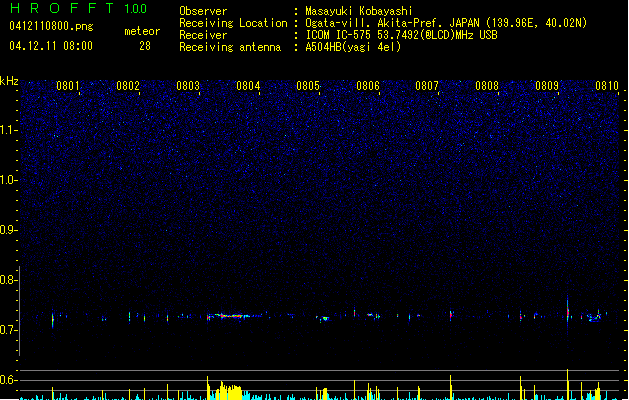629x400 pixels.
Task: Click observer name Masayuki Kobayashi
Action: click(359, 11)
